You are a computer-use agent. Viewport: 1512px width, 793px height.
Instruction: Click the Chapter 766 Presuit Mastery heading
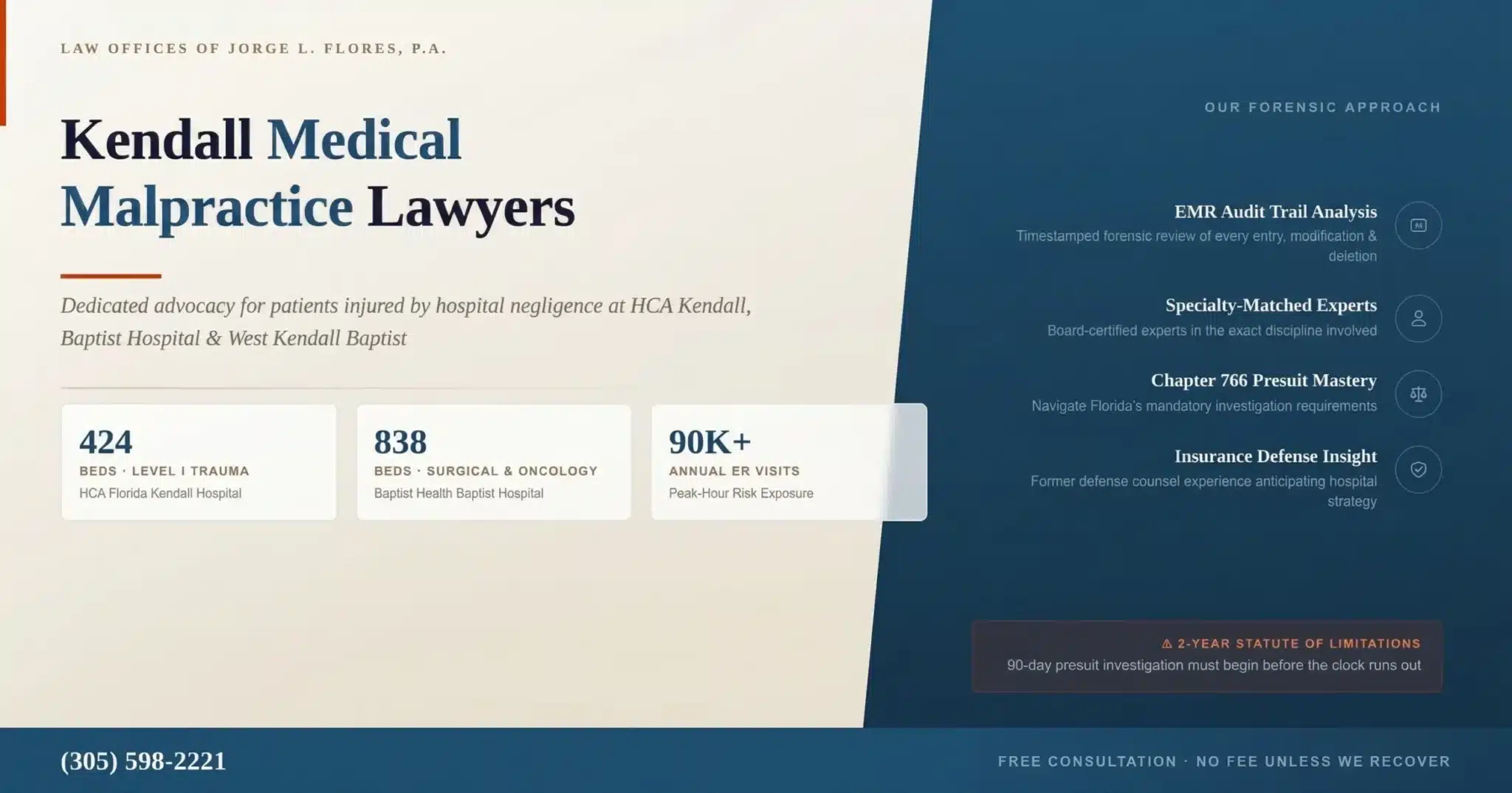(x=1263, y=380)
